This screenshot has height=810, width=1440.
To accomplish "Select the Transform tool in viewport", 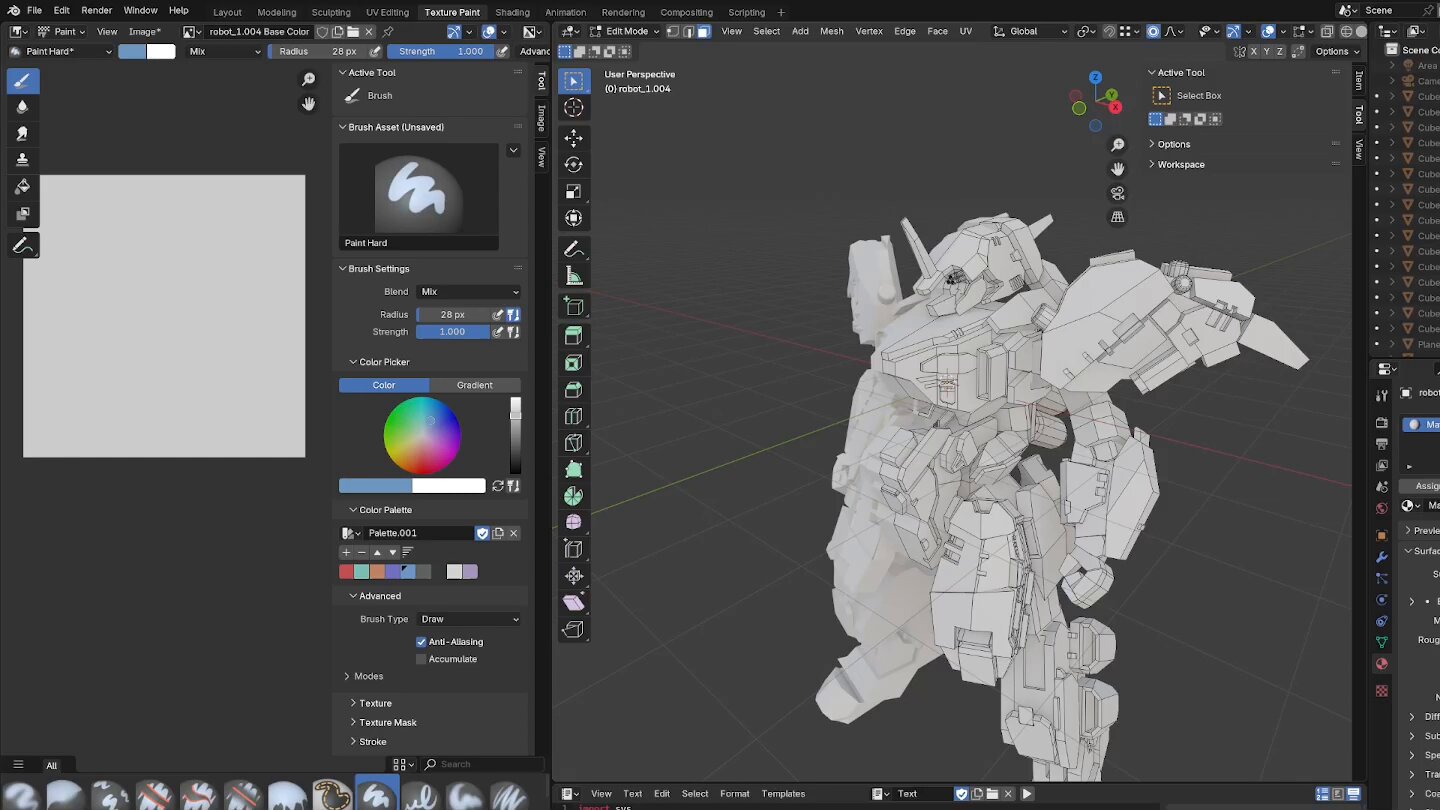I will coord(573,219).
